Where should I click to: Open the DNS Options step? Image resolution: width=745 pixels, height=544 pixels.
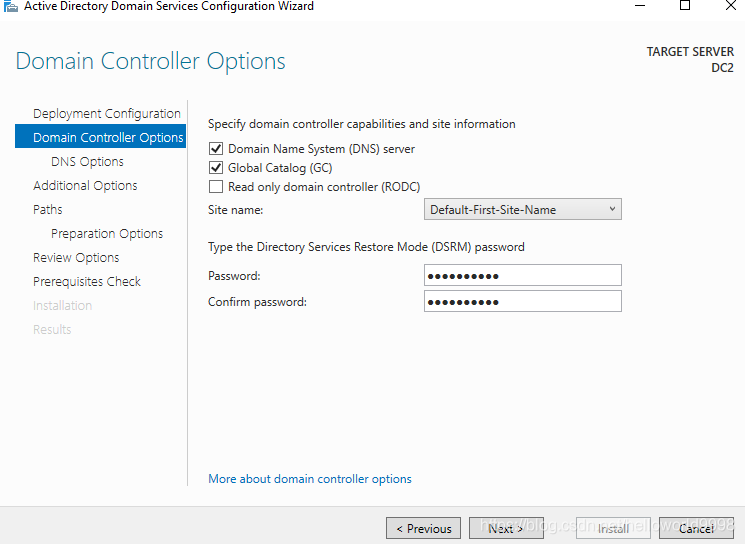pyautogui.click(x=87, y=162)
